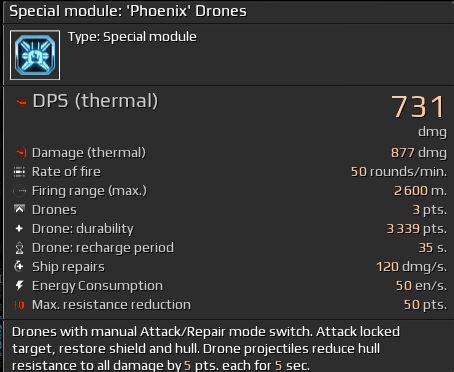Click the Firing range circle icon
Image resolution: width=454 pixels, height=372 pixels.
(x=19, y=191)
